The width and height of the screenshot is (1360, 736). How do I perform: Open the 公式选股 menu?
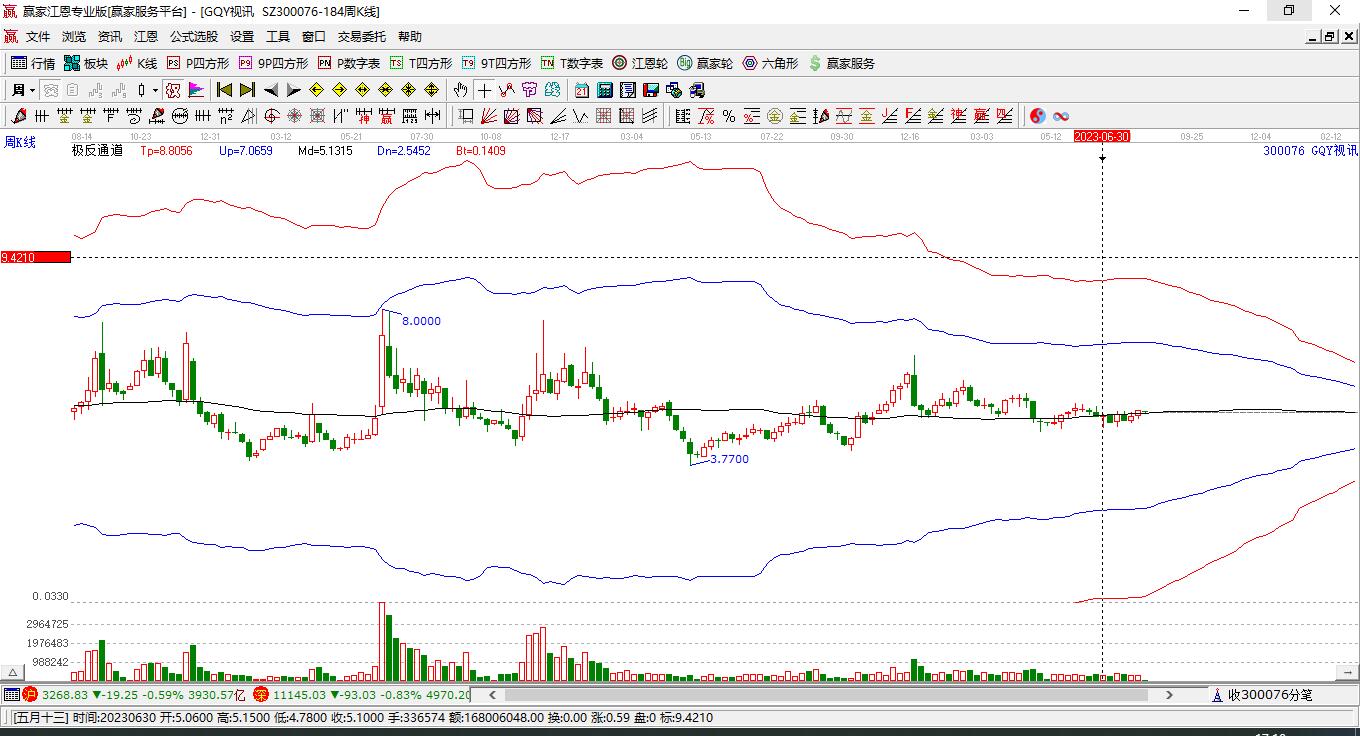tap(193, 37)
